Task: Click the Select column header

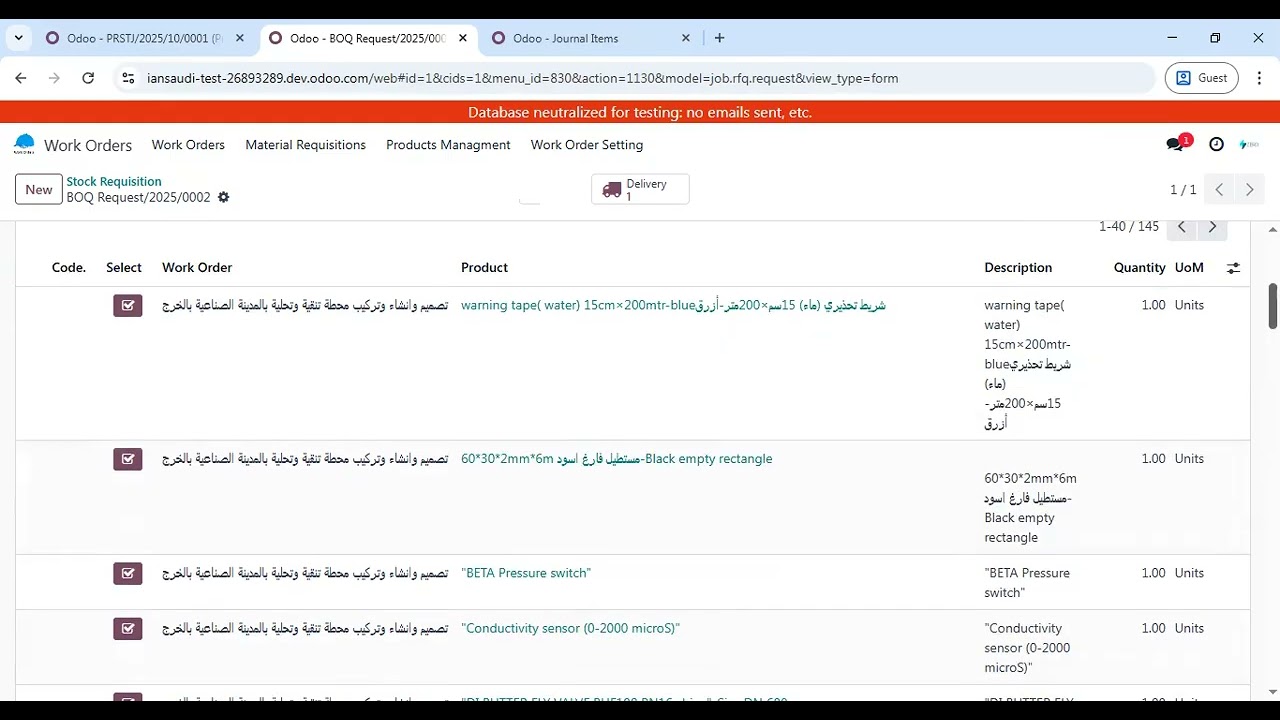Action: [124, 268]
